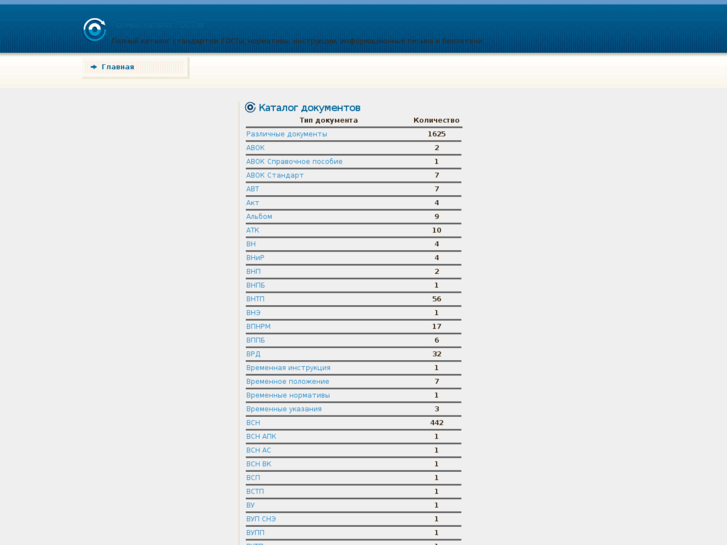Click the count 10 in the АТК row
The height and width of the screenshot is (545, 727).
pyautogui.click(x=436, y=230)
